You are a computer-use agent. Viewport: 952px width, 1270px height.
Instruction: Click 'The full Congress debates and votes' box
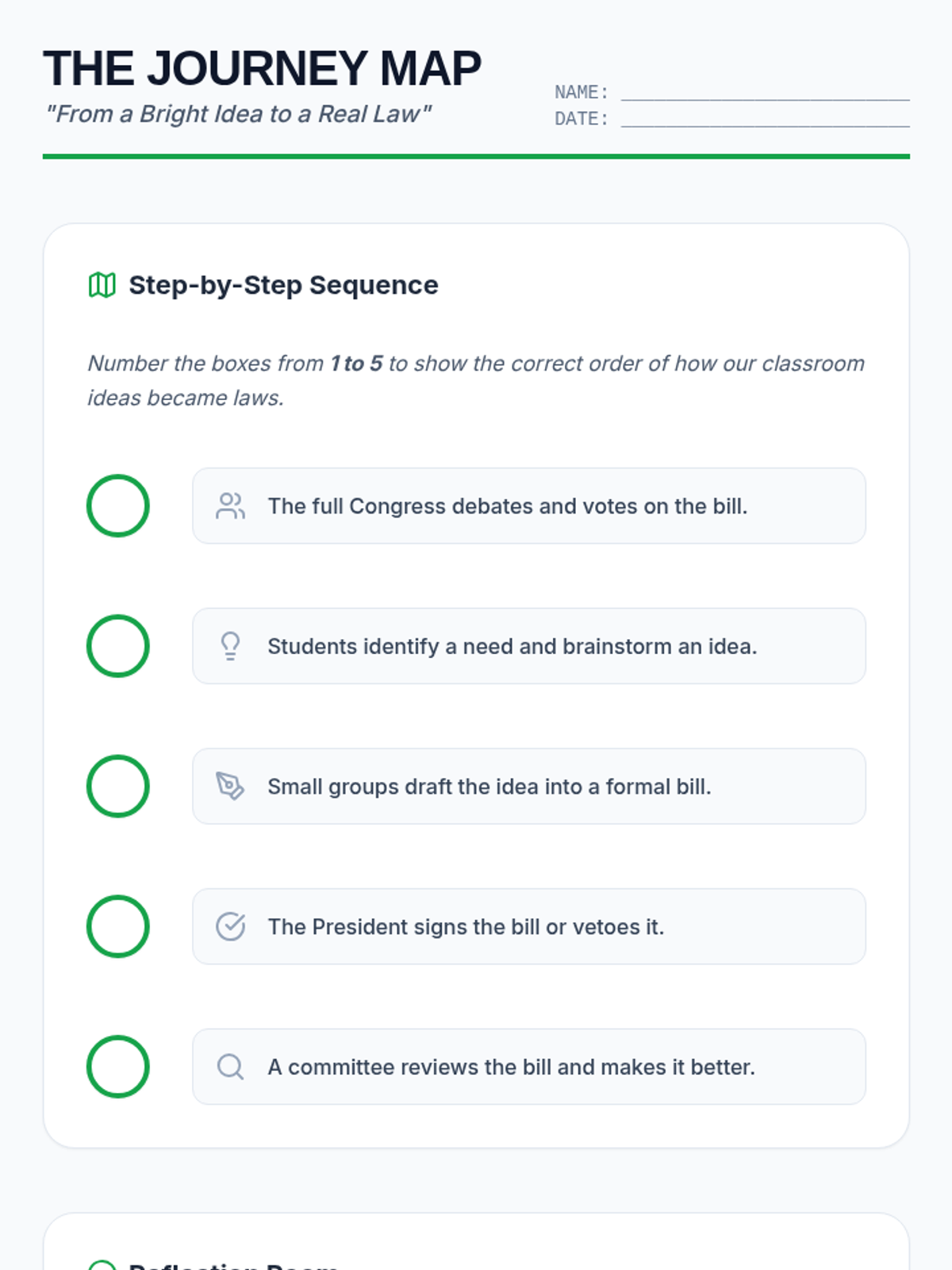(528, 506)
